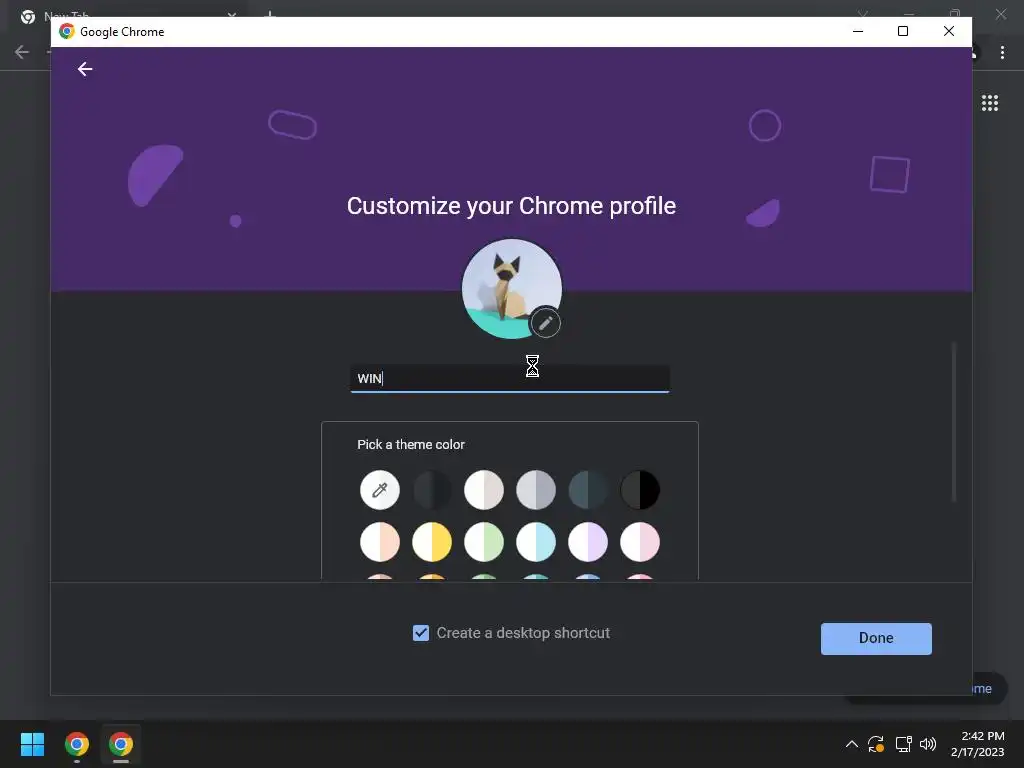Open the Windows Start menu
1024x768 pixels.
pyautogui.click(x=32, y=744)
